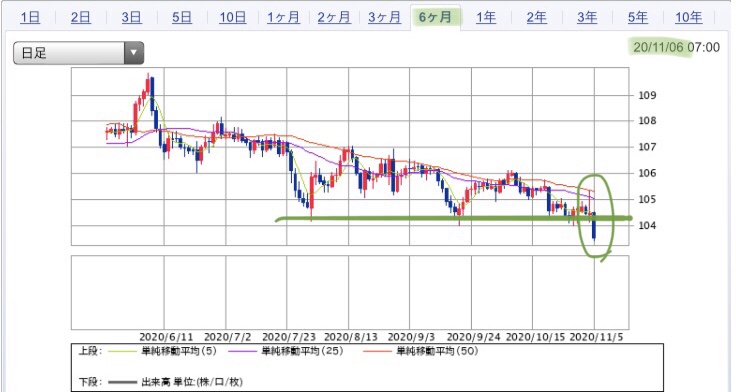This screenshot has width=736, height=392.
Task: Select the 3年 period link
Action: [587, 17]
